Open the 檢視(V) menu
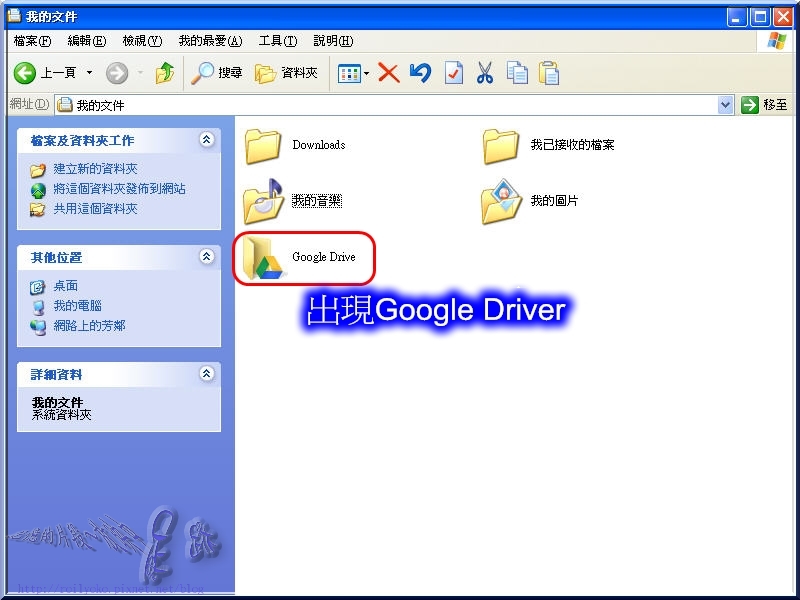The width and height of the screenshot is (800, 600). [142, 41]
